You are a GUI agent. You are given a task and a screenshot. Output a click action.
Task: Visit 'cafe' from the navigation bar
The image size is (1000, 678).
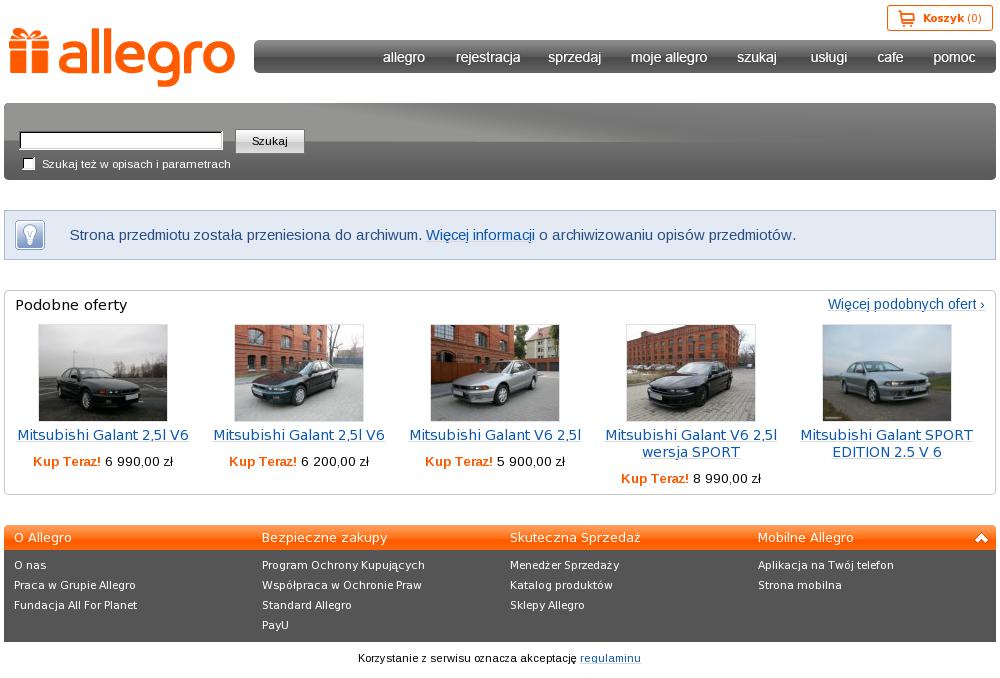890,57
